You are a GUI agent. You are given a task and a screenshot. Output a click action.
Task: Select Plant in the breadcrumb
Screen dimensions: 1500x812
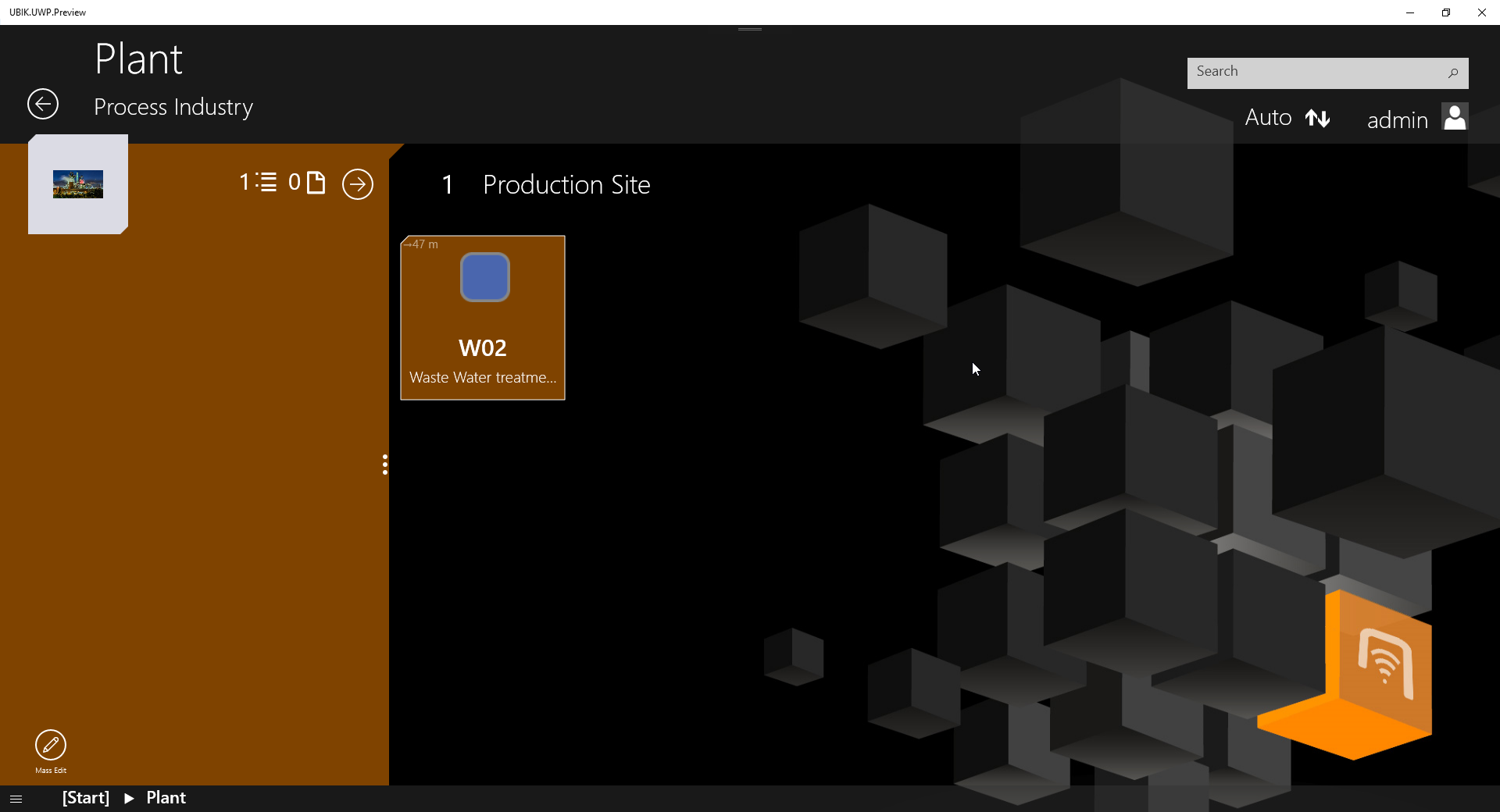pos(166,798)
